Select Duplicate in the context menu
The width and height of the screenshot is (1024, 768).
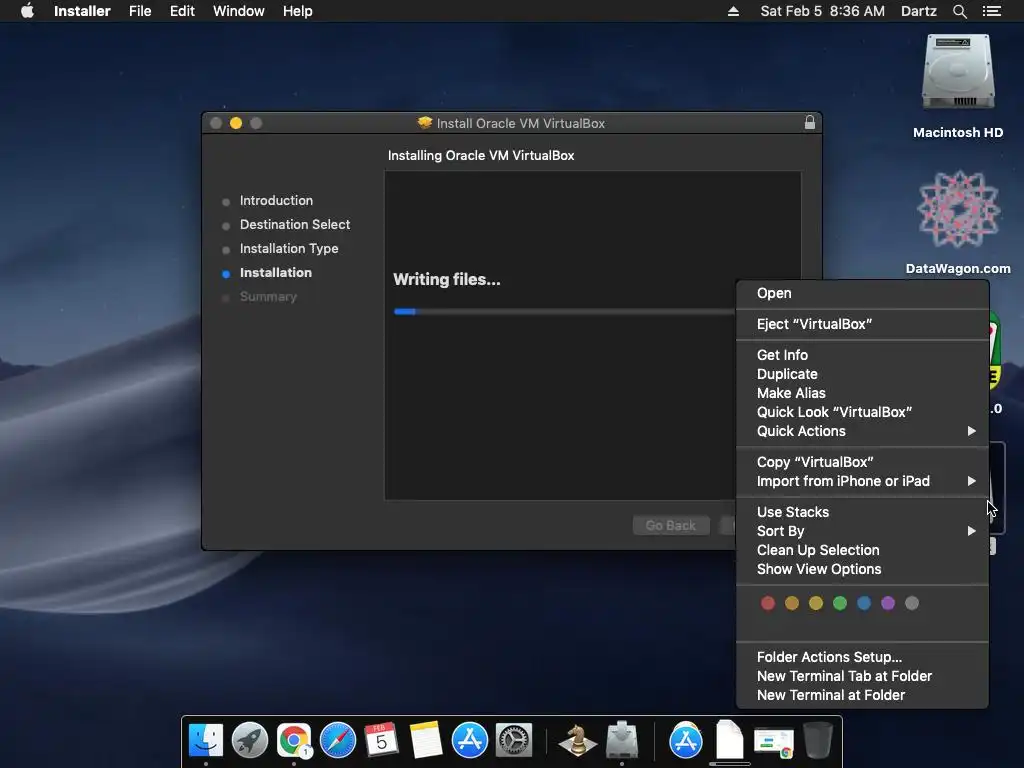(862, 374)
